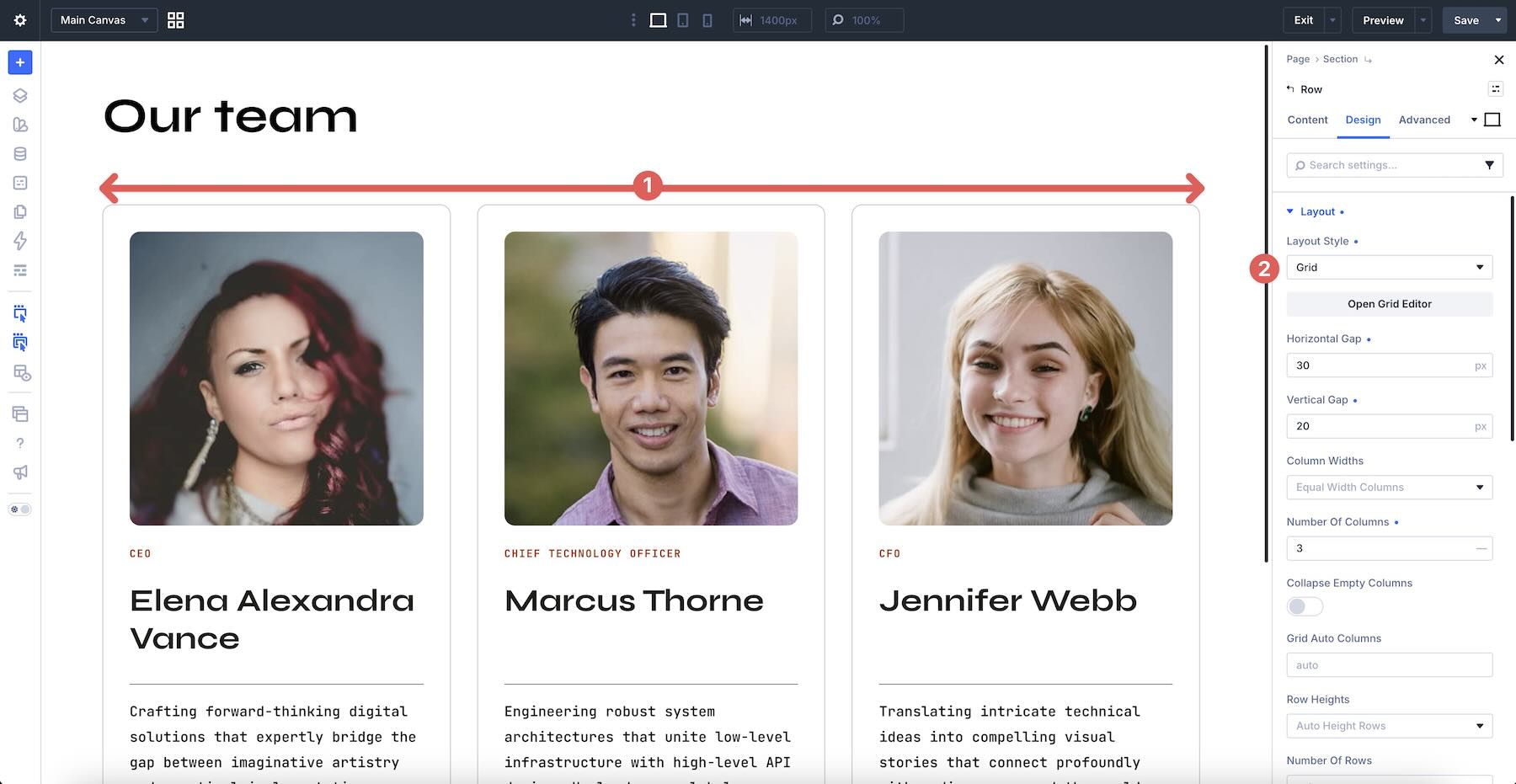Click the lightning bolt icon in sidebar
The image size is (1516, 784).
coord(20,241)
